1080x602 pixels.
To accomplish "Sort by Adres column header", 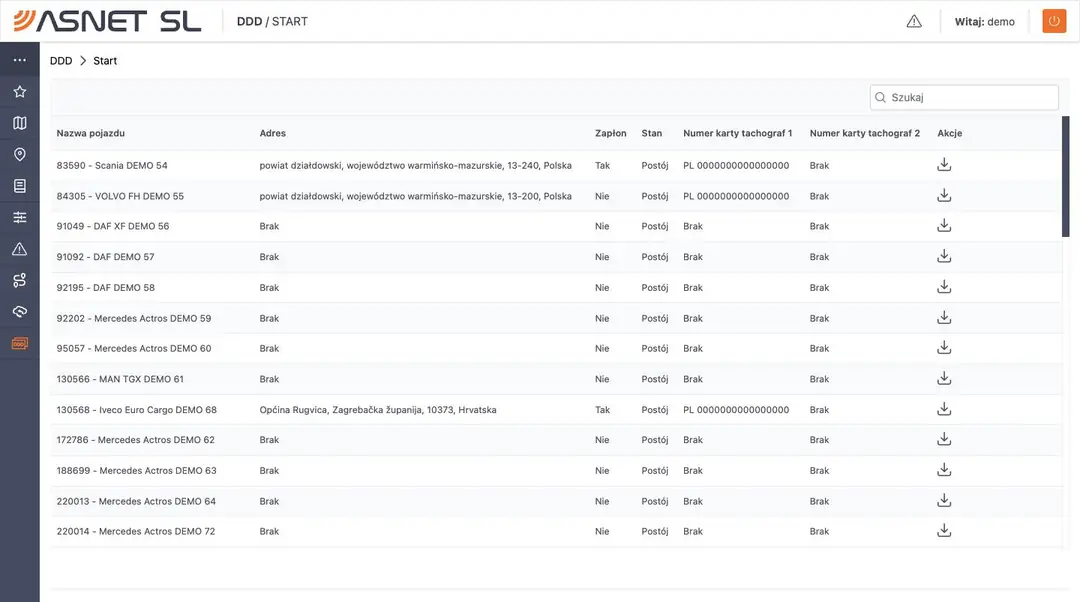I will tap(273, 133).
